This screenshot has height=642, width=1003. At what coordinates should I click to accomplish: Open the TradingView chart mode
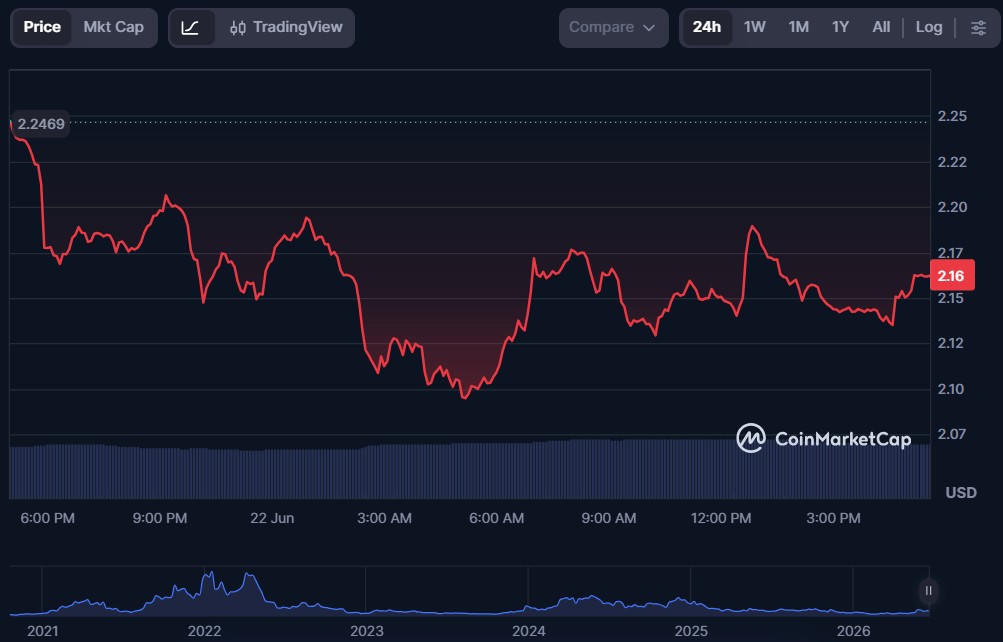pos(286,27)
